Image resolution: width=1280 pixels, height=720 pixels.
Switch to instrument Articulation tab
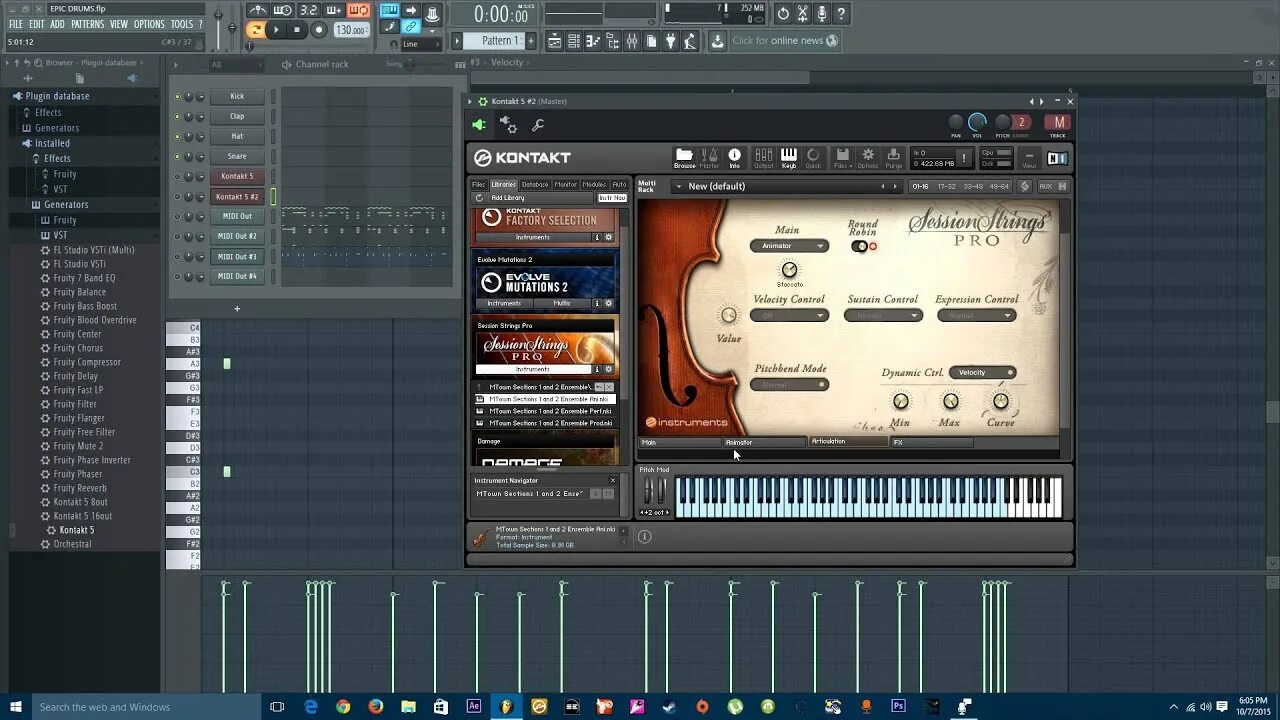point(849,441)
